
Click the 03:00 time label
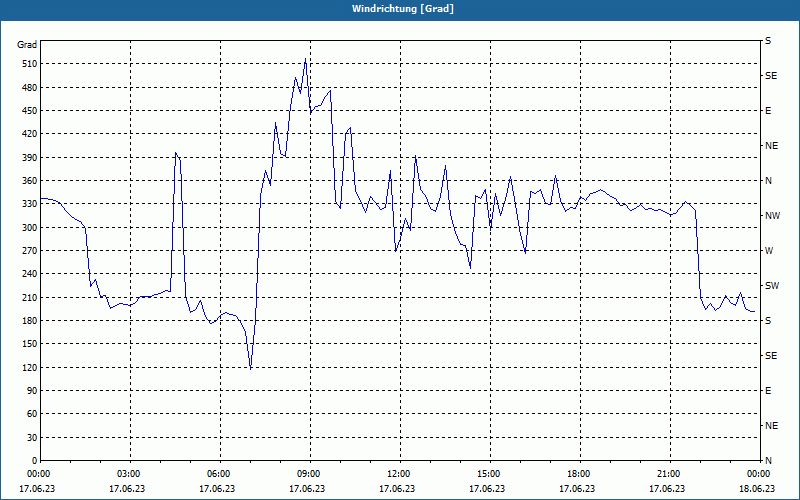click(x=127, y=474)
